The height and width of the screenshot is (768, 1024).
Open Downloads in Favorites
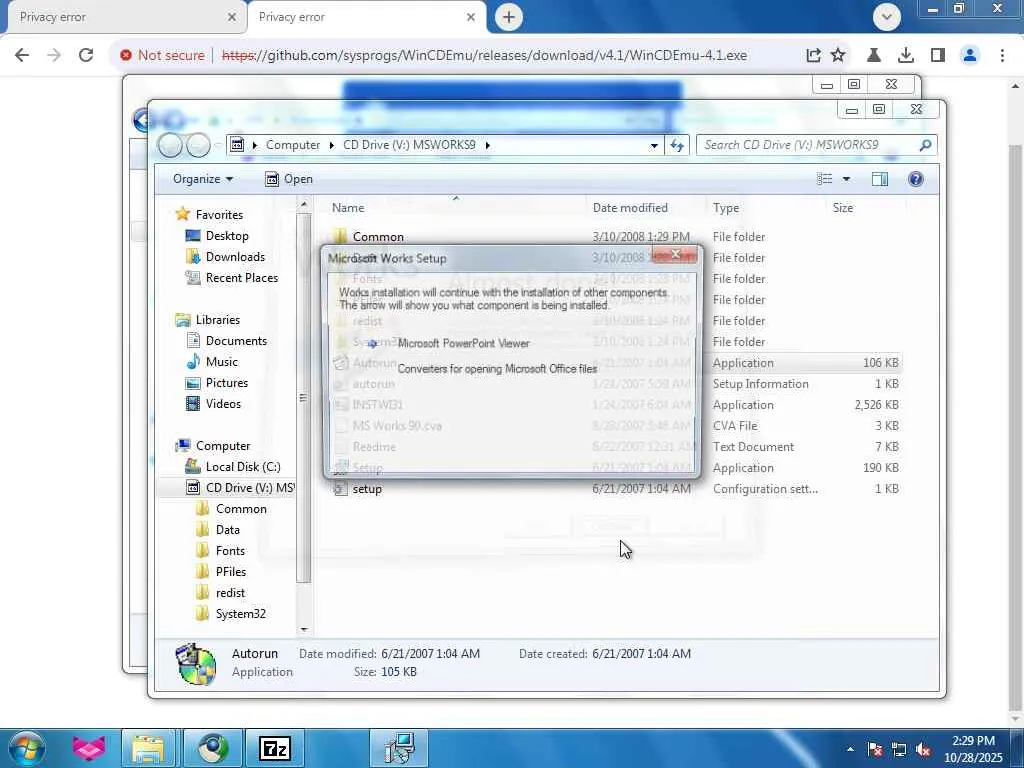tap(235, 257)
